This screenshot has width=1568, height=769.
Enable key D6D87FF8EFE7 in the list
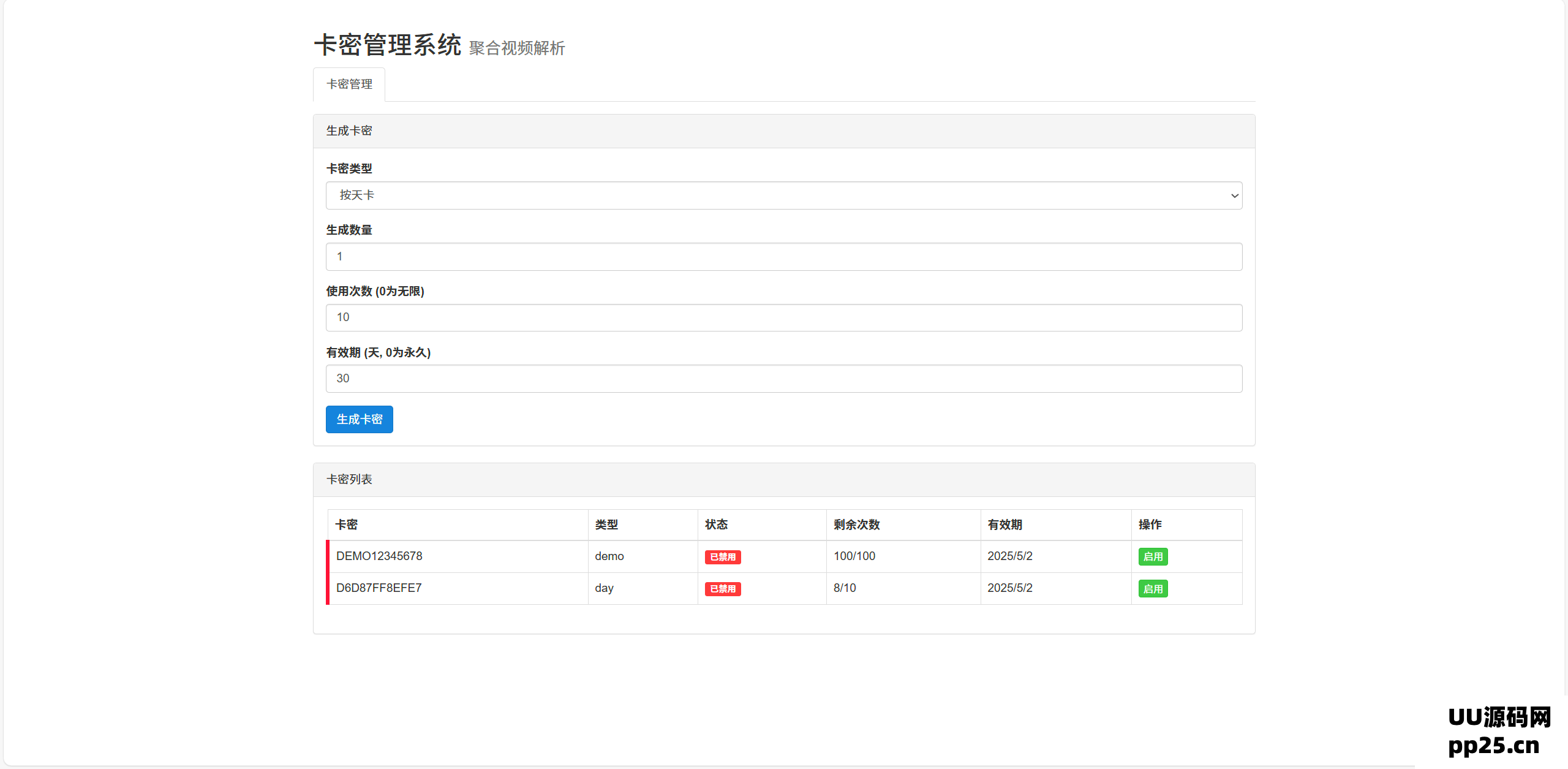(1153, 588)
